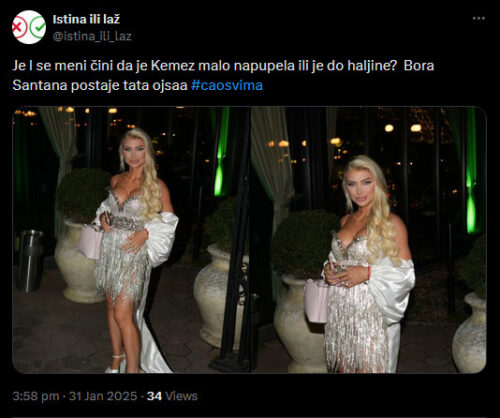Click the 31 Jan 2025 date

[x=103, y=396]
